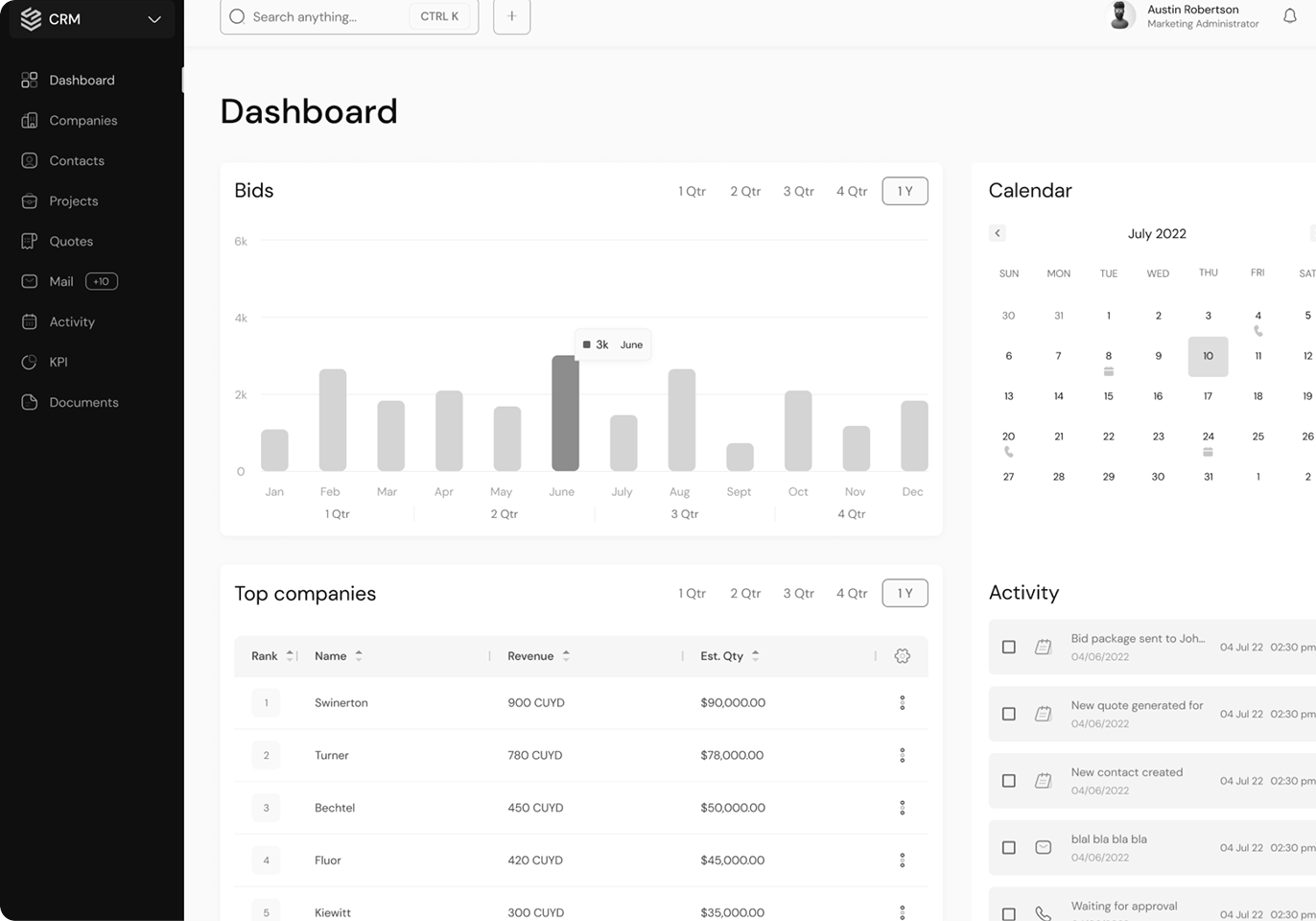
Task: Click the plus add button
Action: point(511,16)
